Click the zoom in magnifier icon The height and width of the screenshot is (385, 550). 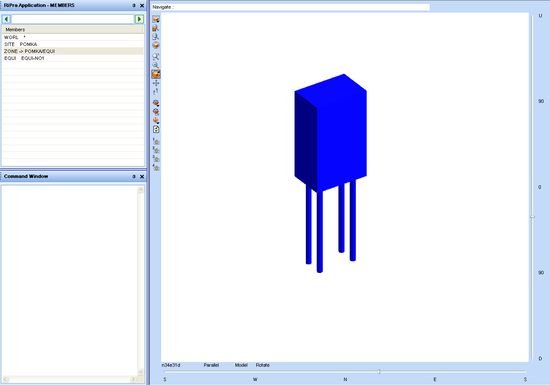(156, 56)
